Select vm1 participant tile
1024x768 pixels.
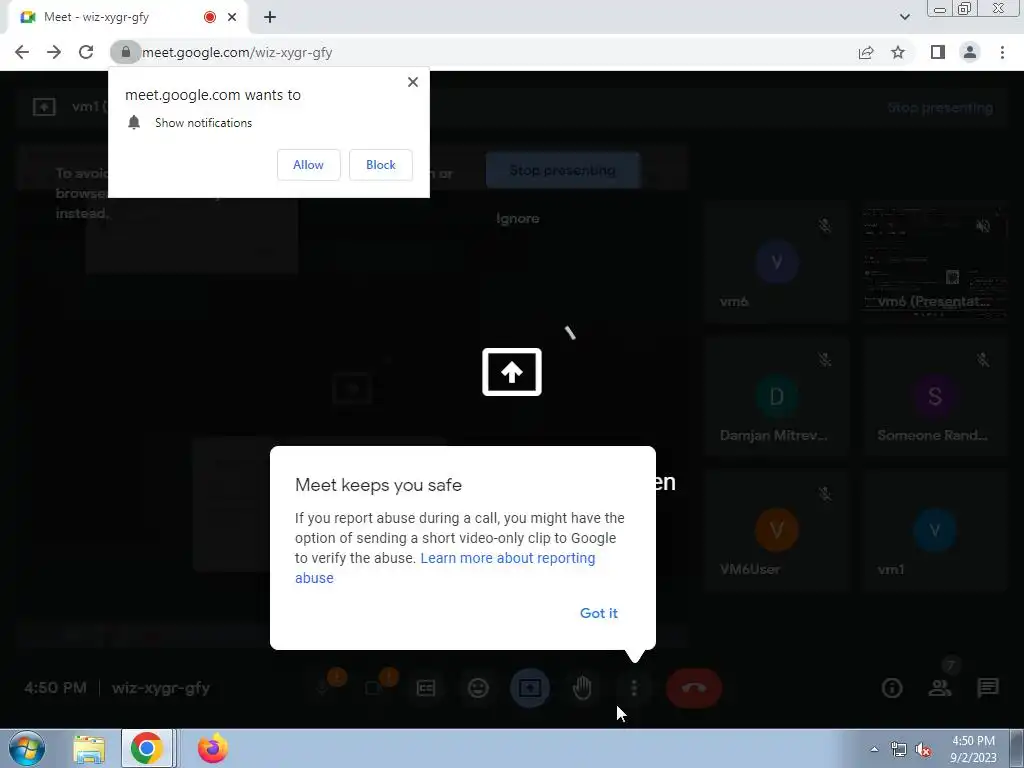(x=935, y=530)
